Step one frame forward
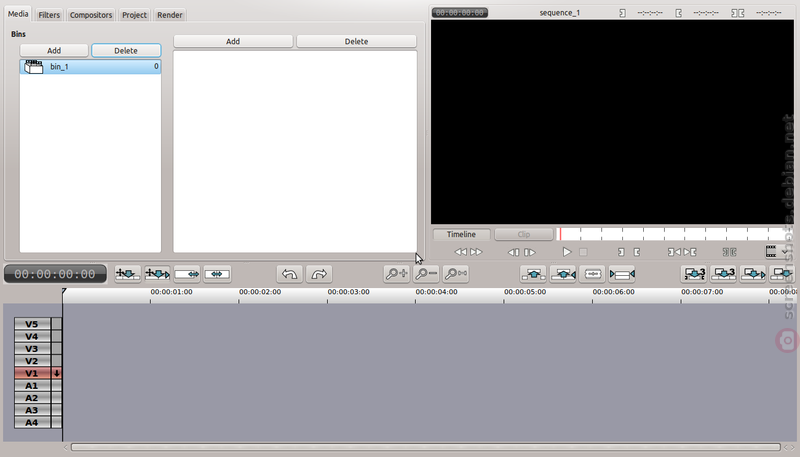800x457 pixels. point(530,252)
